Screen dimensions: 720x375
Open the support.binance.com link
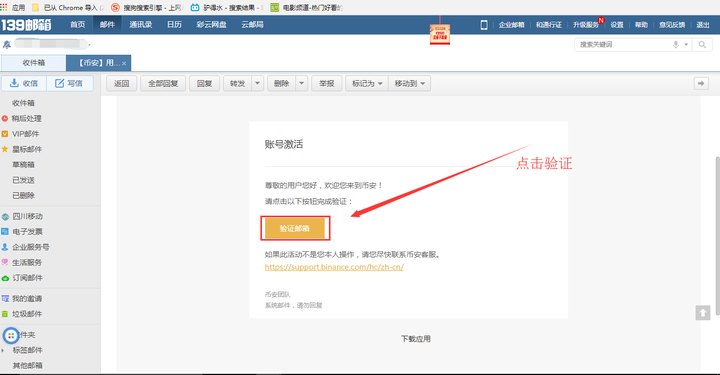tap(334, 267)
